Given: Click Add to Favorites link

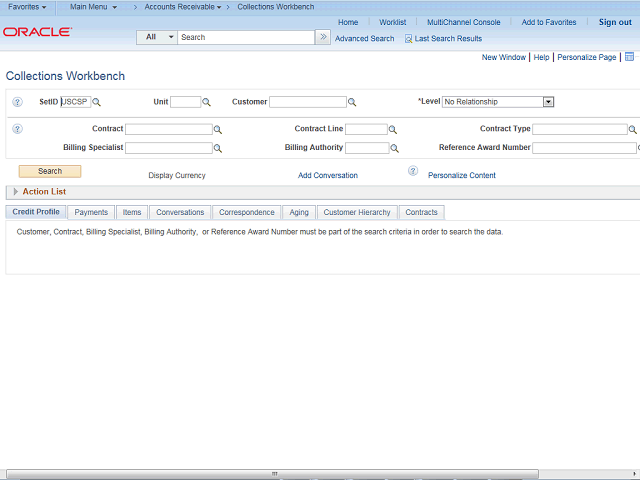Looking at the screenshot, I should coord(549,22).
